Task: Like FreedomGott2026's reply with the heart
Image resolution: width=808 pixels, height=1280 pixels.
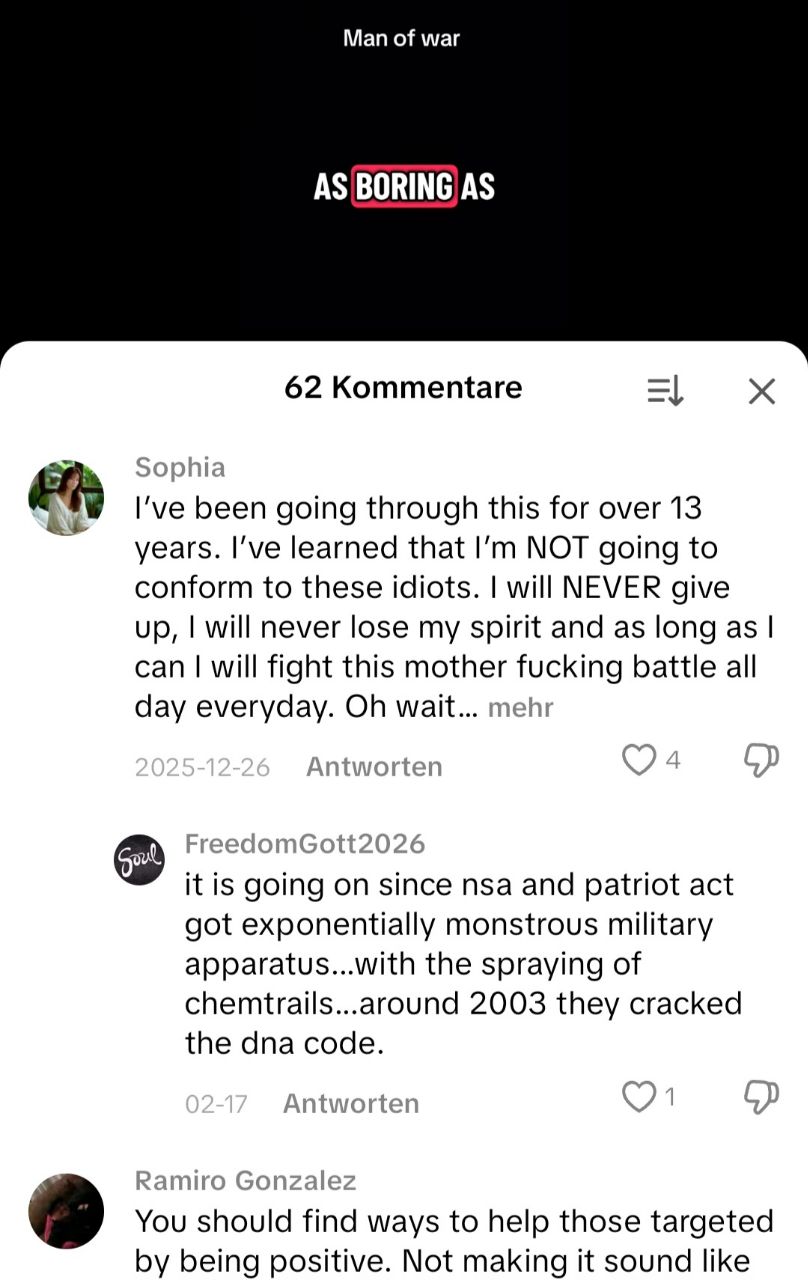Action: tap(638, 1098)
